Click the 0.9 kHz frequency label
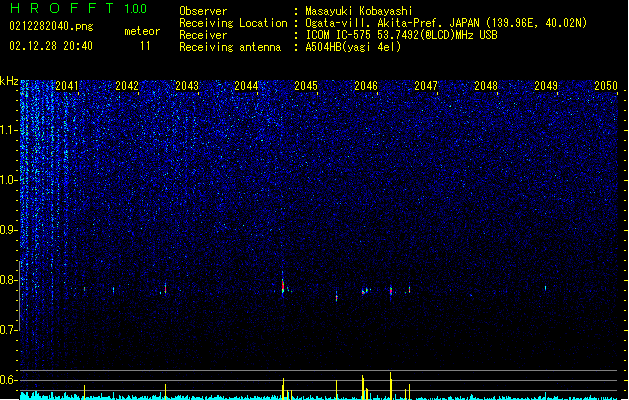The height and width of the screenshot is (400, 629). 8,230
